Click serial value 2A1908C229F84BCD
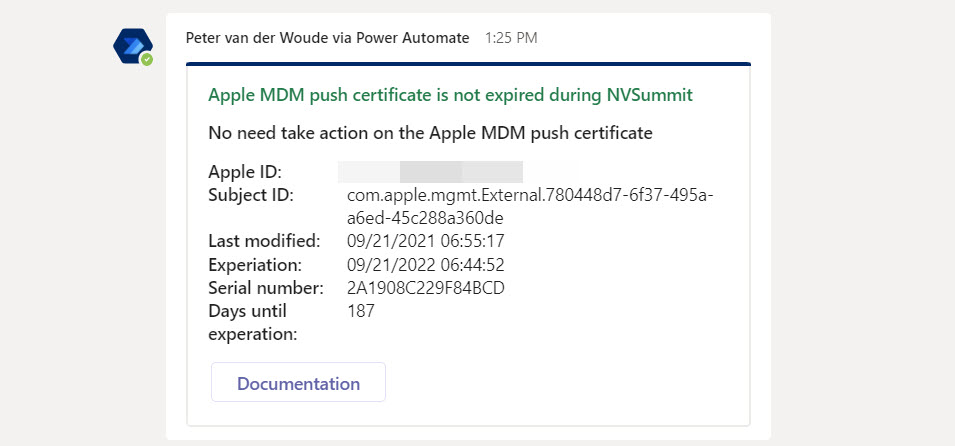The height and width of the screenshot is (446, 955). click(x=425, y=288)
